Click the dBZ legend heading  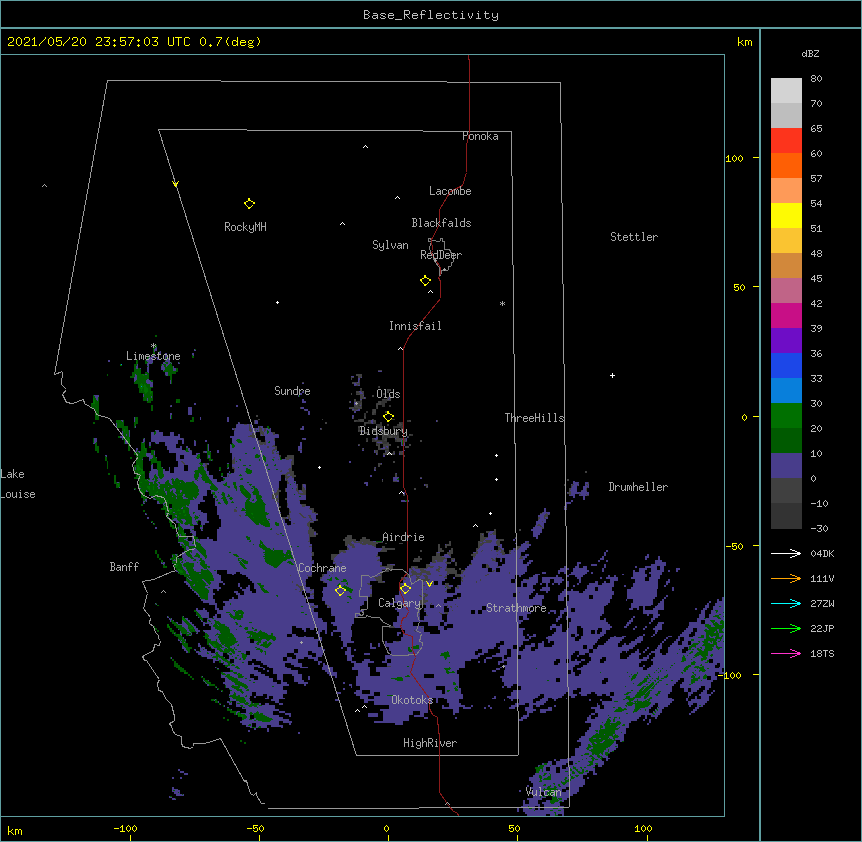point(810,53)
